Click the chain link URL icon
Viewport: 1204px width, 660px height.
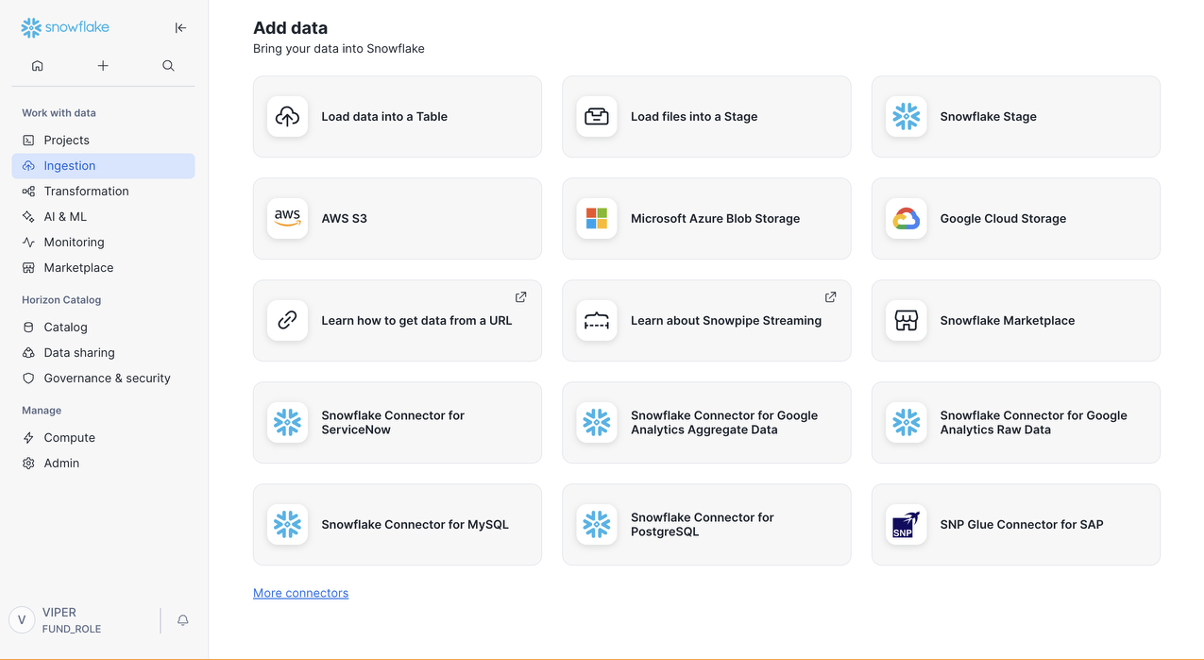288,321
